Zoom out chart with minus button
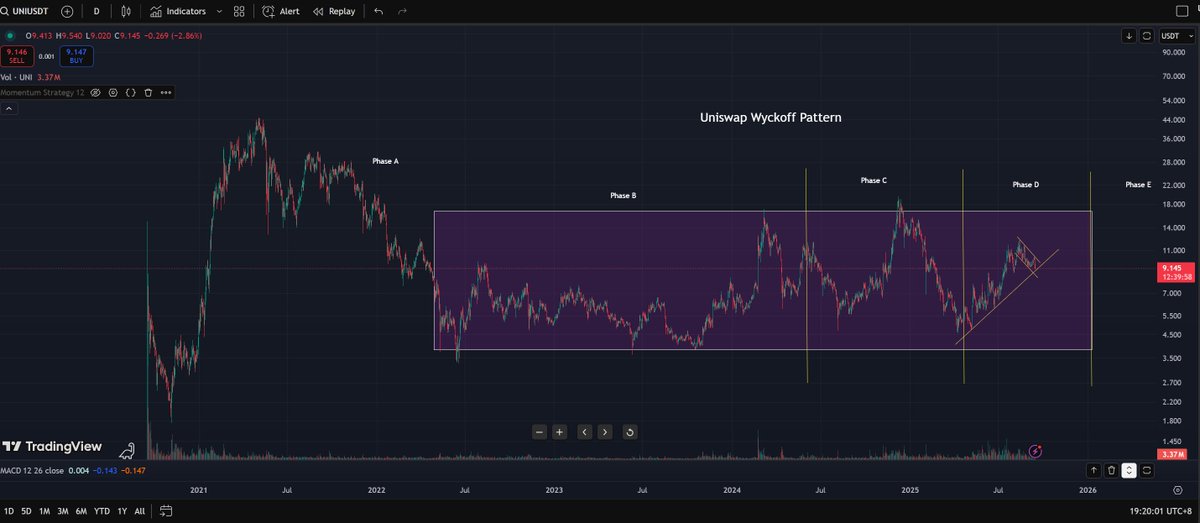The width and height of the screenshot is (1200, 523). click(x=539, y=432)
